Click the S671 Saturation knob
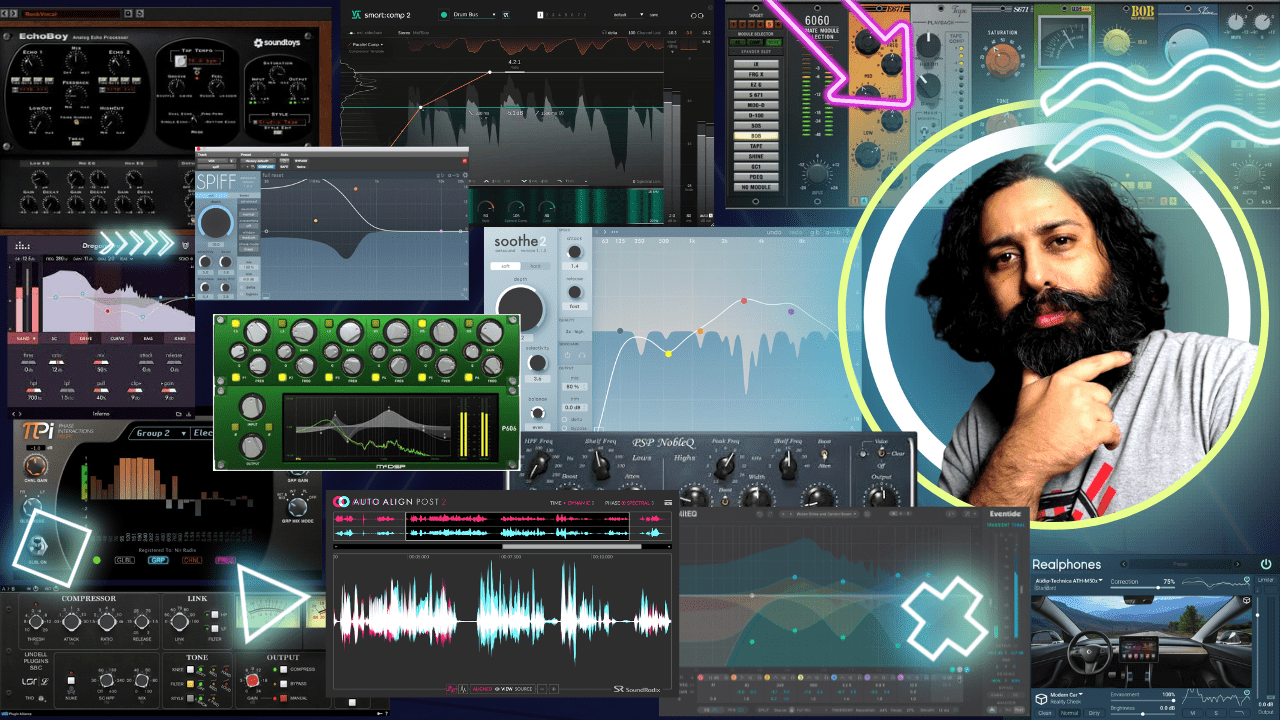Screen dimensions: 1280x720 click(1002, 61)
